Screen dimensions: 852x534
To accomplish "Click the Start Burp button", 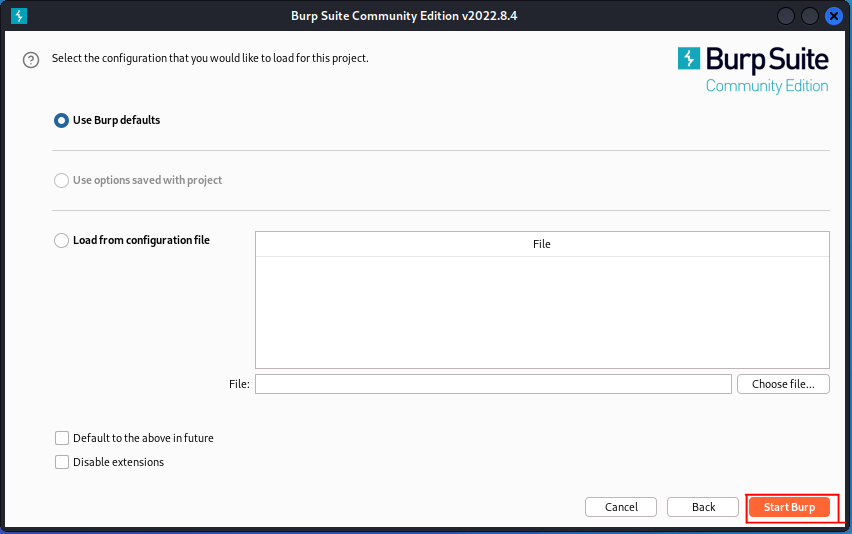I will 789,507.
